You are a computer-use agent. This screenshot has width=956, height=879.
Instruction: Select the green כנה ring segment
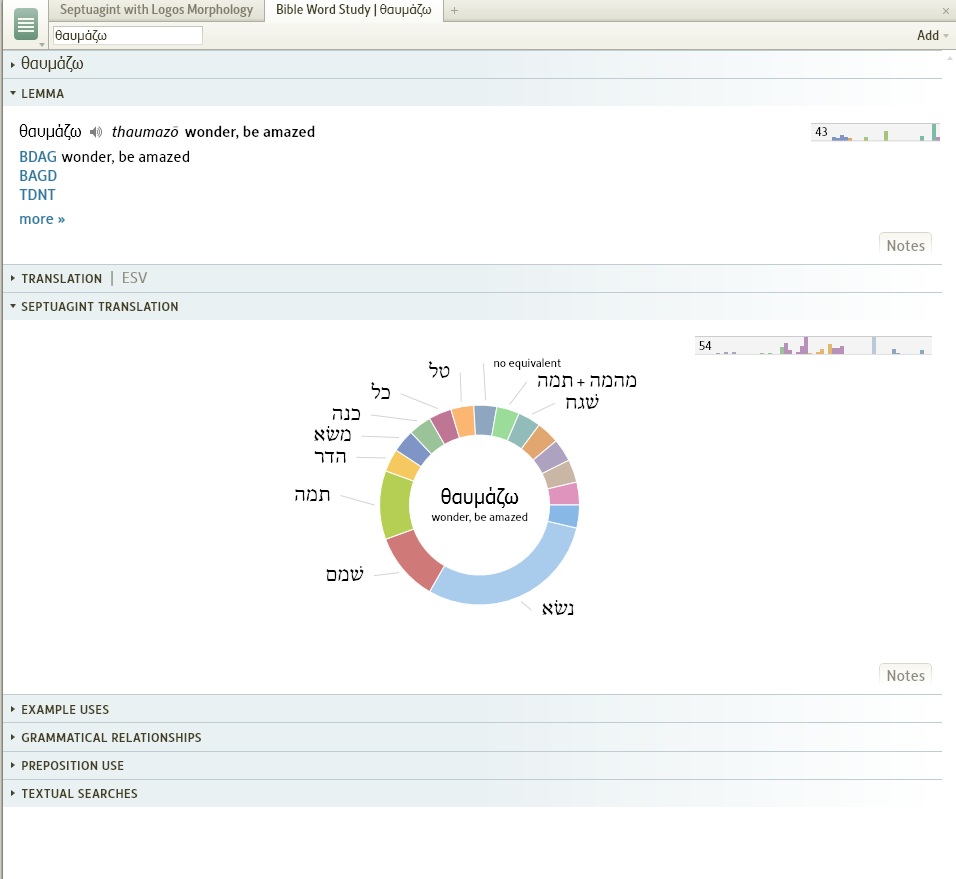427,435
